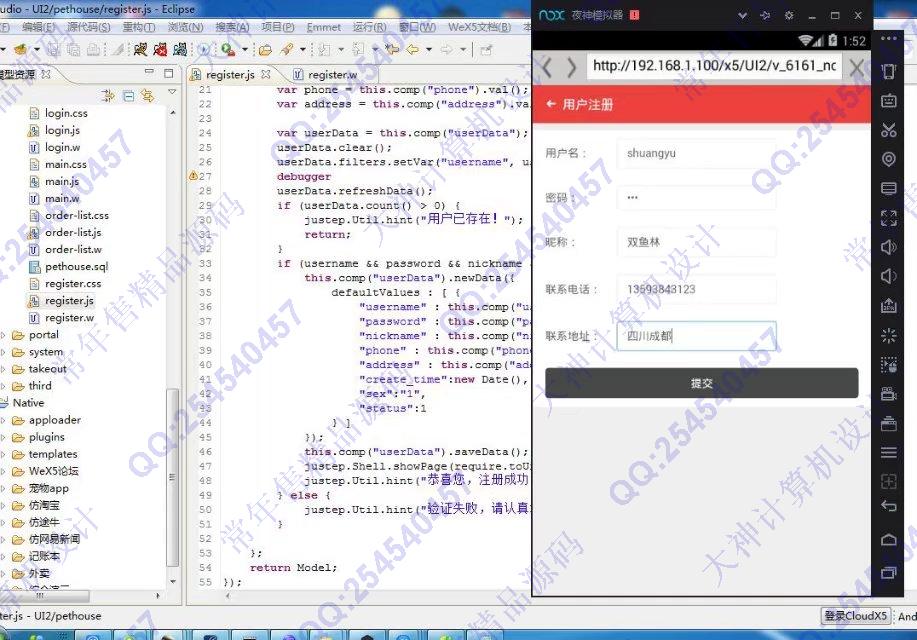Open dropdown arrow next to run icon
The width and height of the screenshot is (917, 640).
(244, 50)
